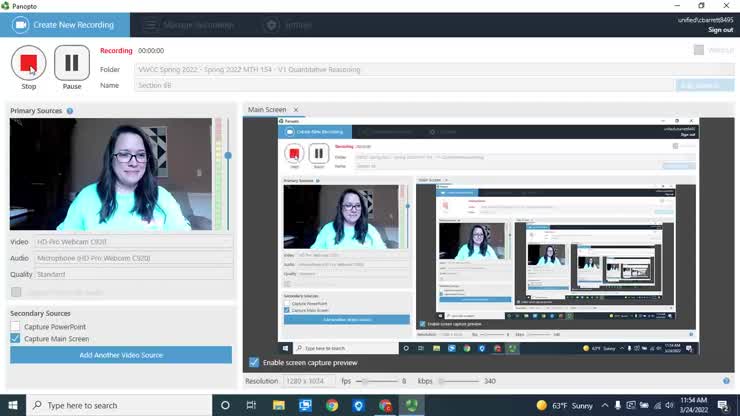Select the Main Screen tab

tap(267, 109)
